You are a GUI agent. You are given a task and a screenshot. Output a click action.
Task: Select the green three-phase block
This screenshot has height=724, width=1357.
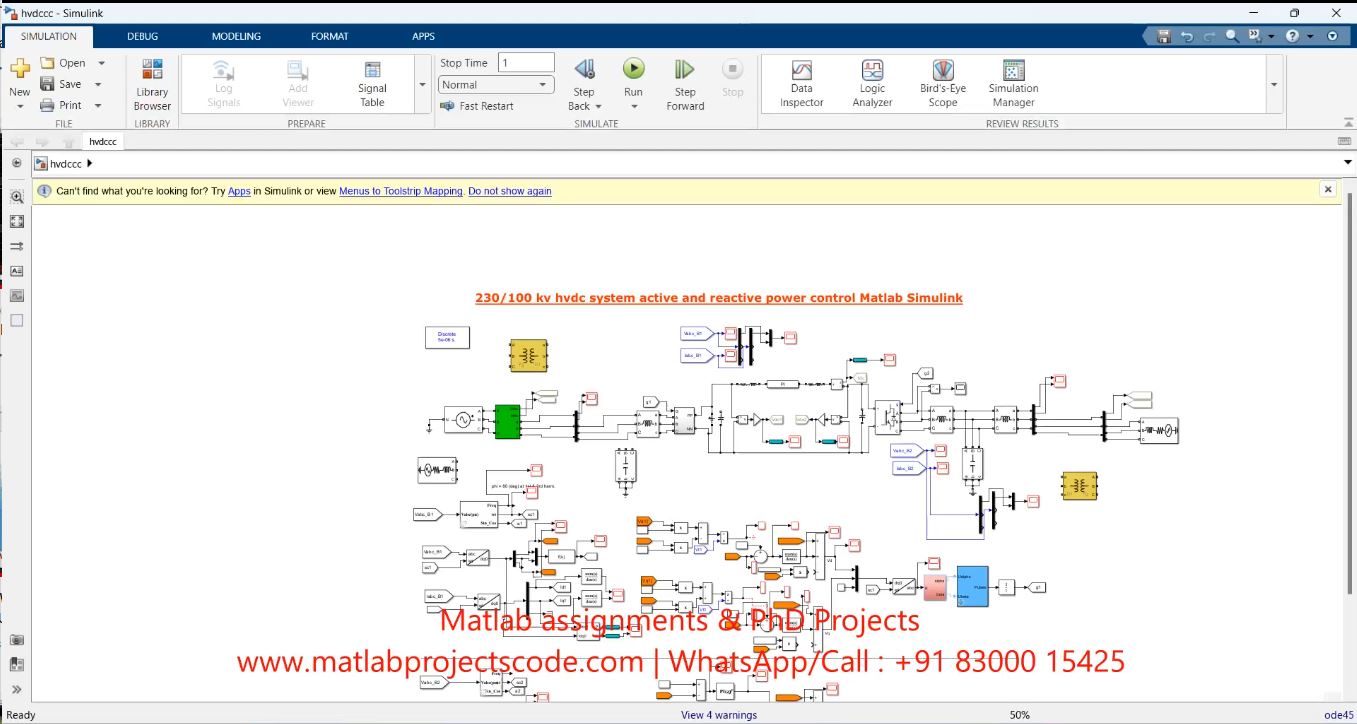click(507, 421)
